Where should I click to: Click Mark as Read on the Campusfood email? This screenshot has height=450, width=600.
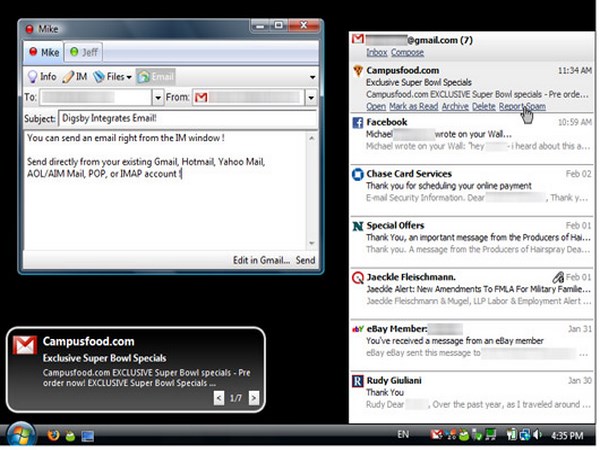point(413,105)
